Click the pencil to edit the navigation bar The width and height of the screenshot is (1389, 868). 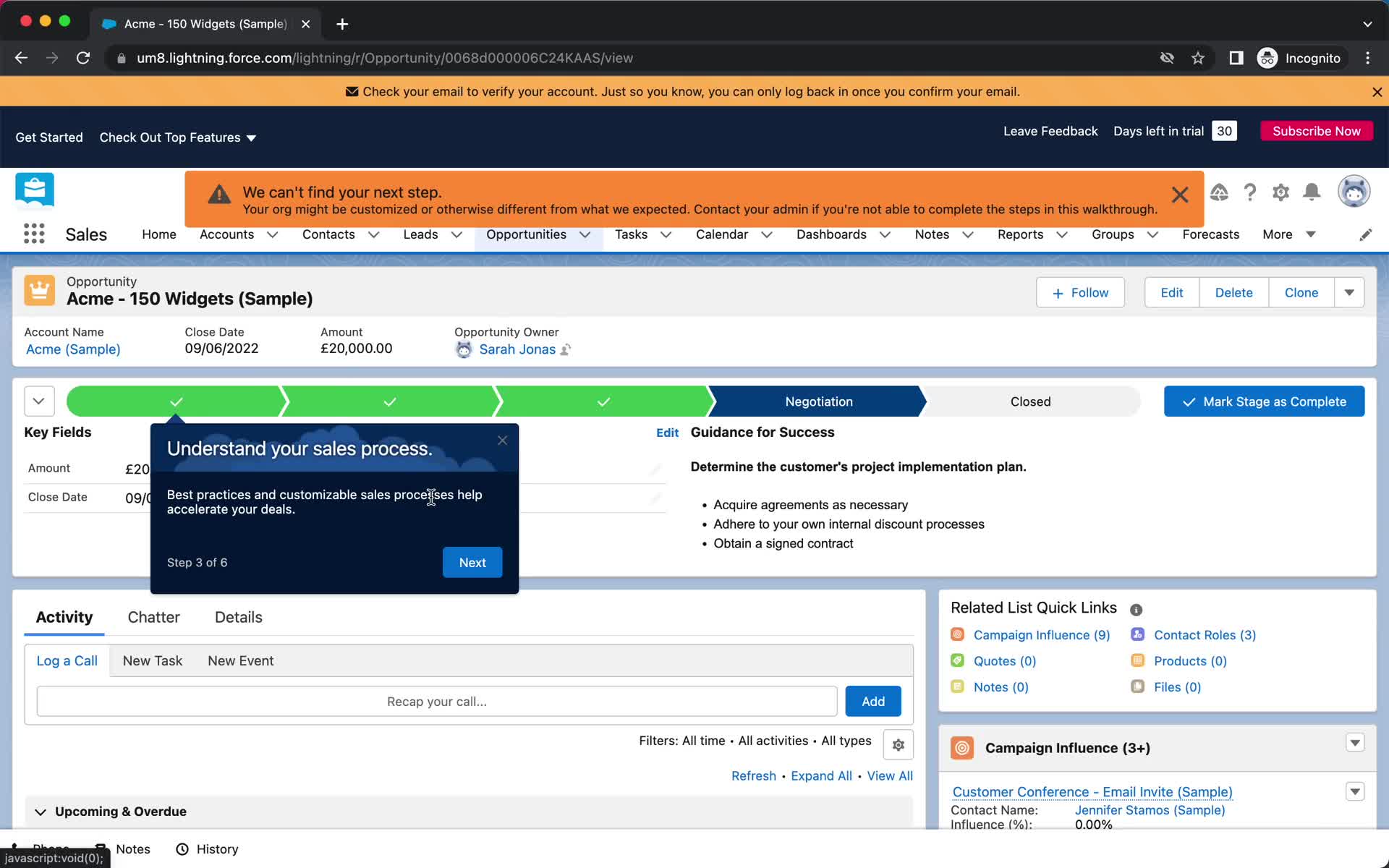click(x=1365, y=234)
